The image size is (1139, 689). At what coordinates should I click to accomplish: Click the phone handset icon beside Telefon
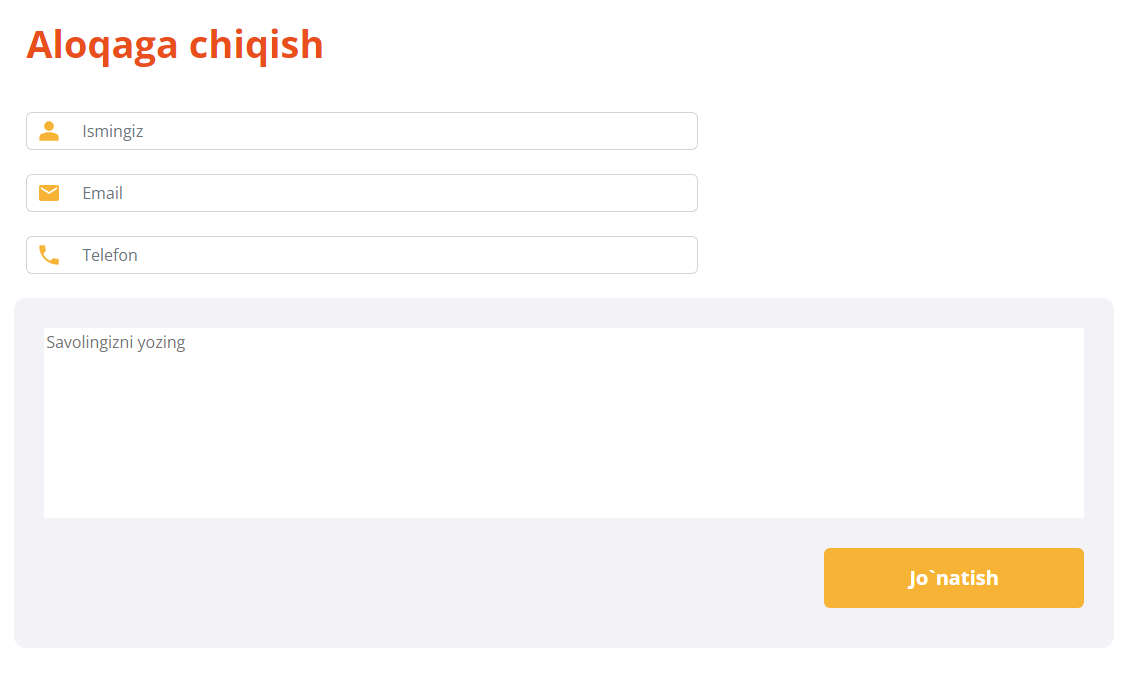tap(49, 255)
